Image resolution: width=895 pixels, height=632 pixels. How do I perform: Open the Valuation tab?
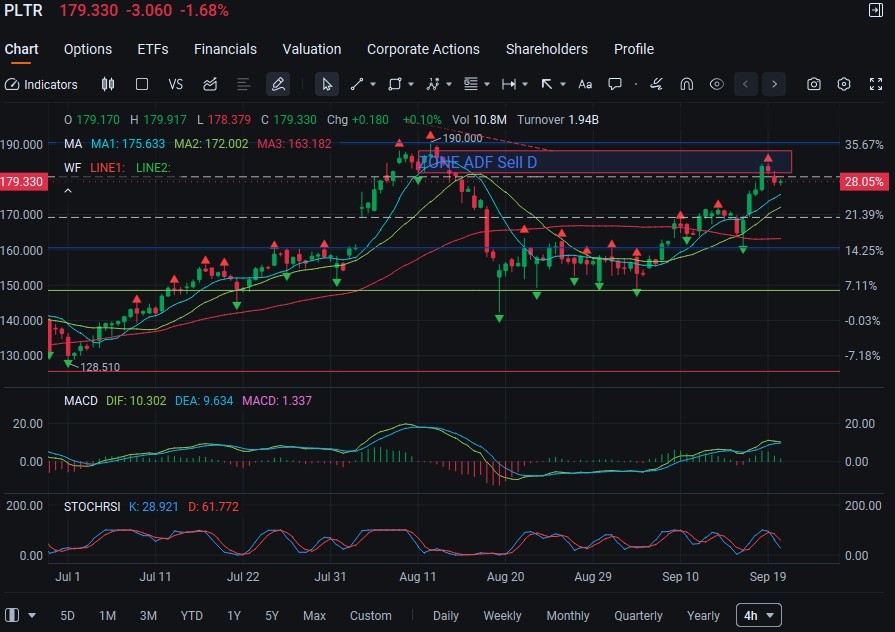[312, 49]
